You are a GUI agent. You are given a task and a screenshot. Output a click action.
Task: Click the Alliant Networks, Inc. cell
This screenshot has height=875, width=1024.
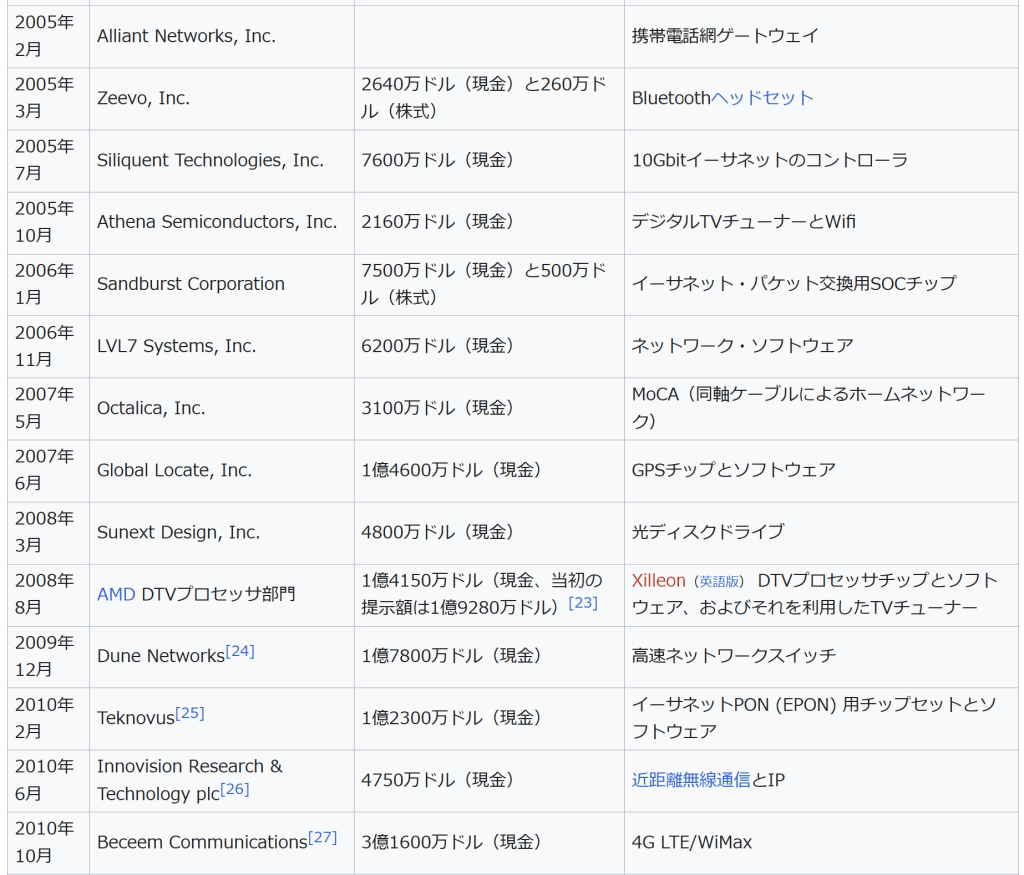pyautogui.click(x=186, y=36)
